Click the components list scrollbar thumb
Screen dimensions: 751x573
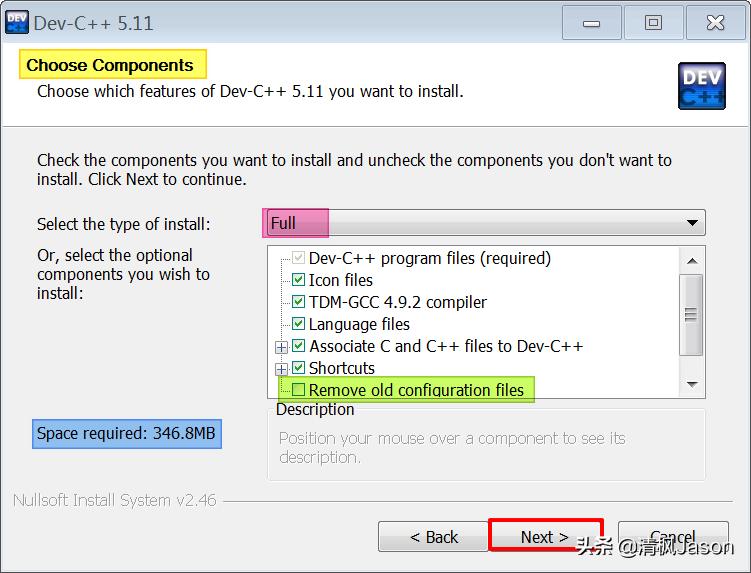coord(690,313)
